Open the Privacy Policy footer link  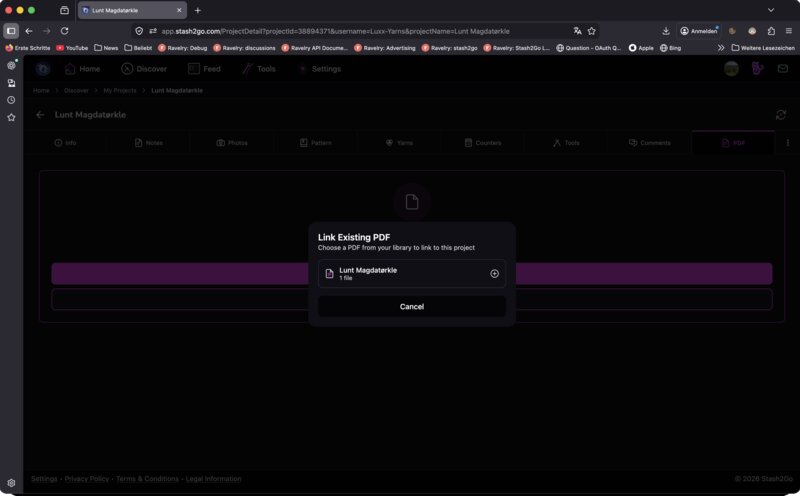tap(87, 479)
